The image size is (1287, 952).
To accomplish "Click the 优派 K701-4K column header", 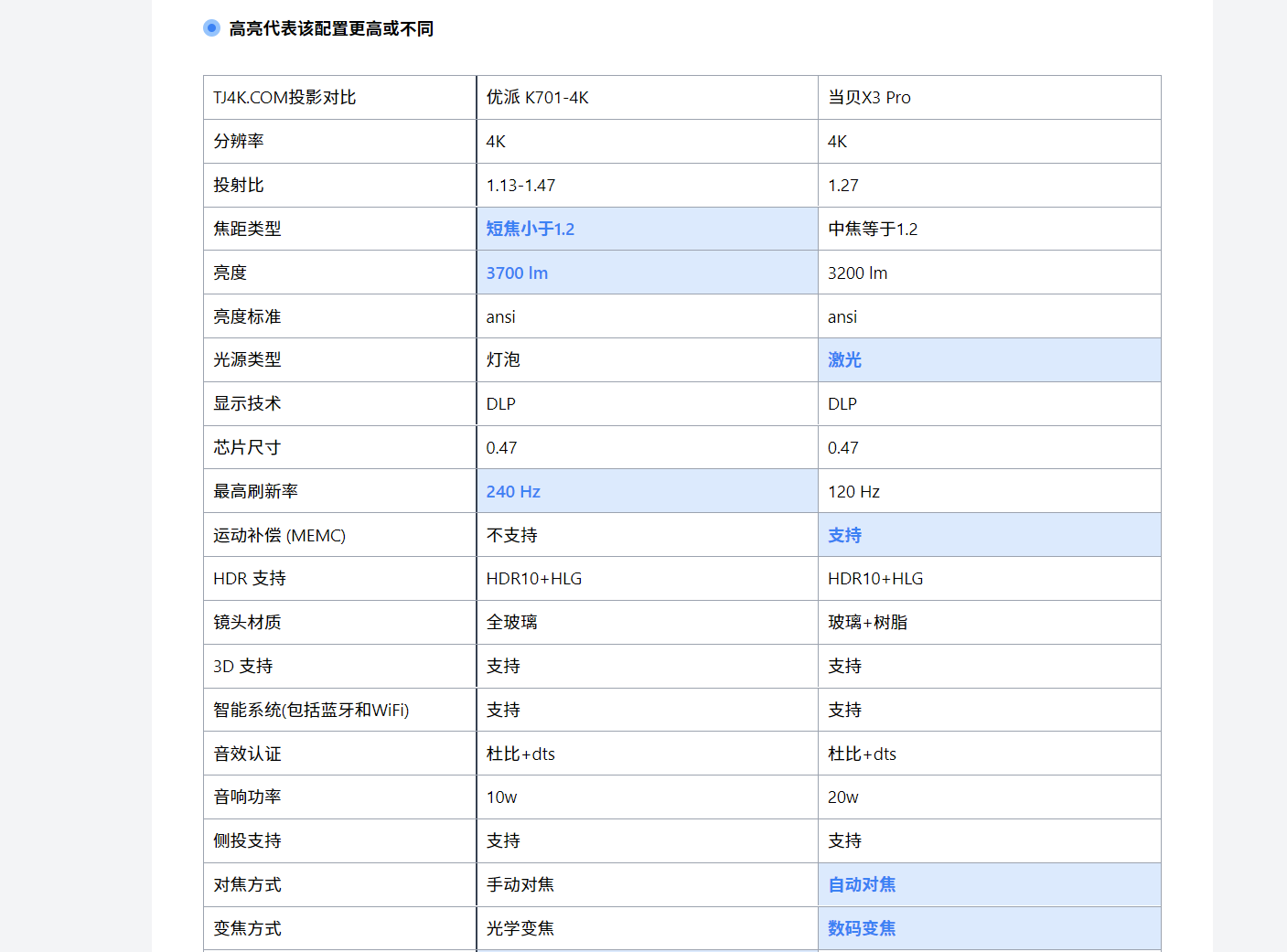I will [x=537, y=98].
